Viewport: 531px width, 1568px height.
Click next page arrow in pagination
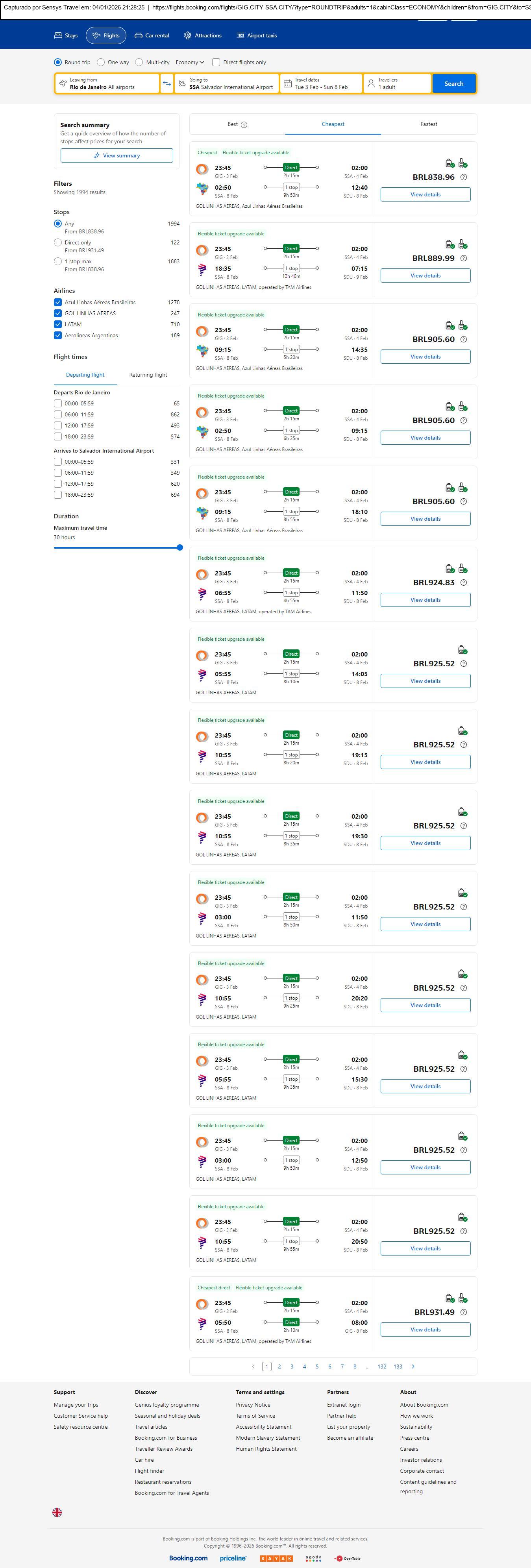[x=413, y=1366]
